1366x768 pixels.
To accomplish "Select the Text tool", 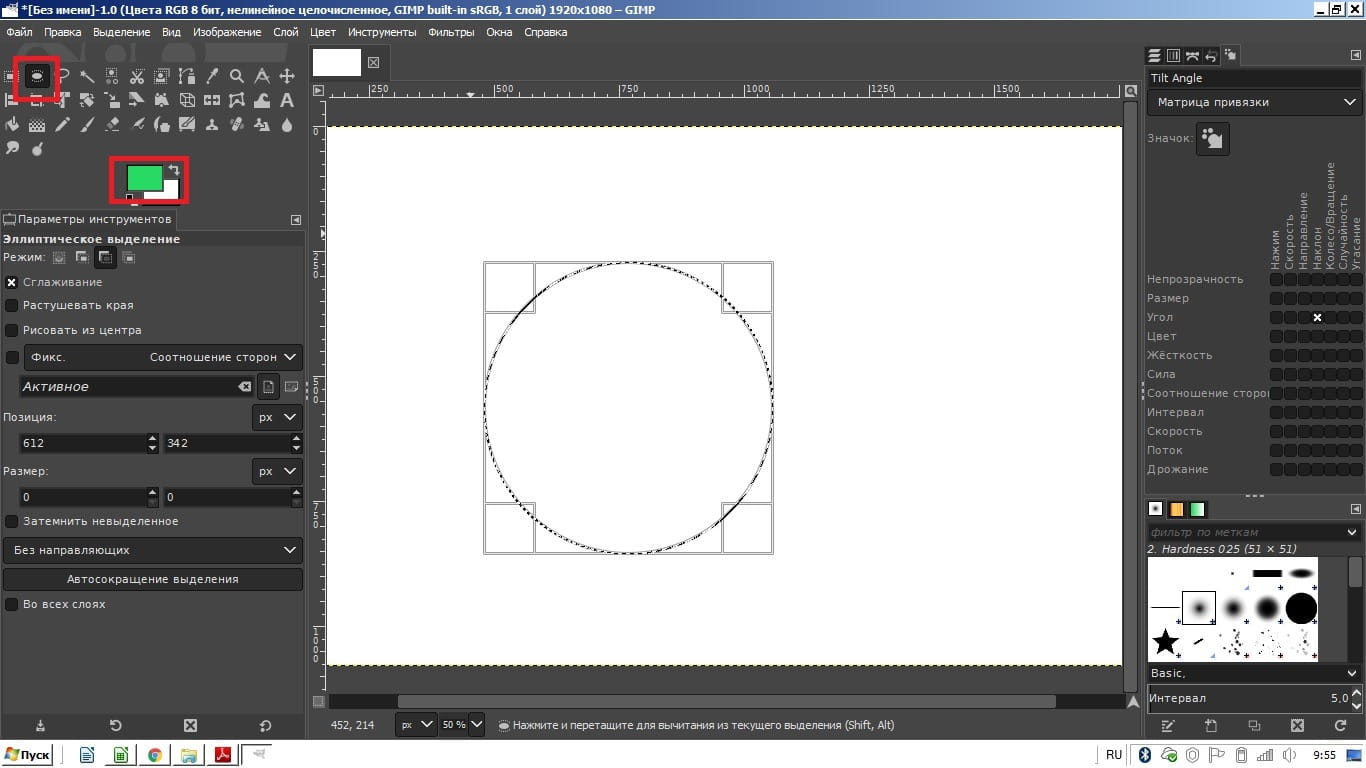I will click(x=287, y=100).
